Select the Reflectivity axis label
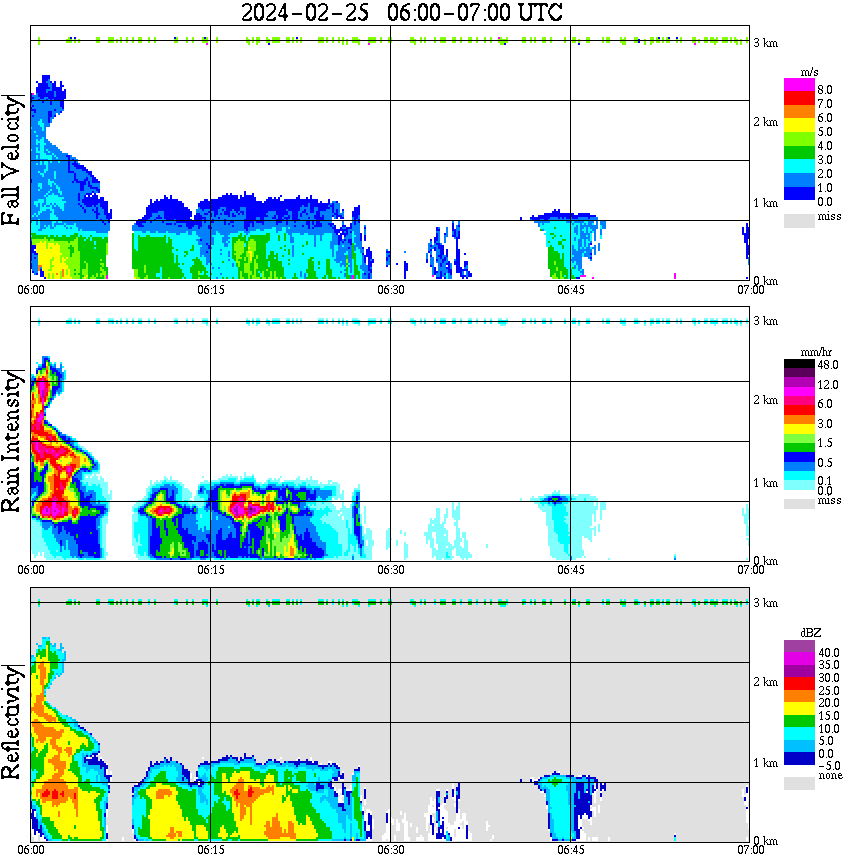Viewport: 850px width, 868px height. coord(12,722)
